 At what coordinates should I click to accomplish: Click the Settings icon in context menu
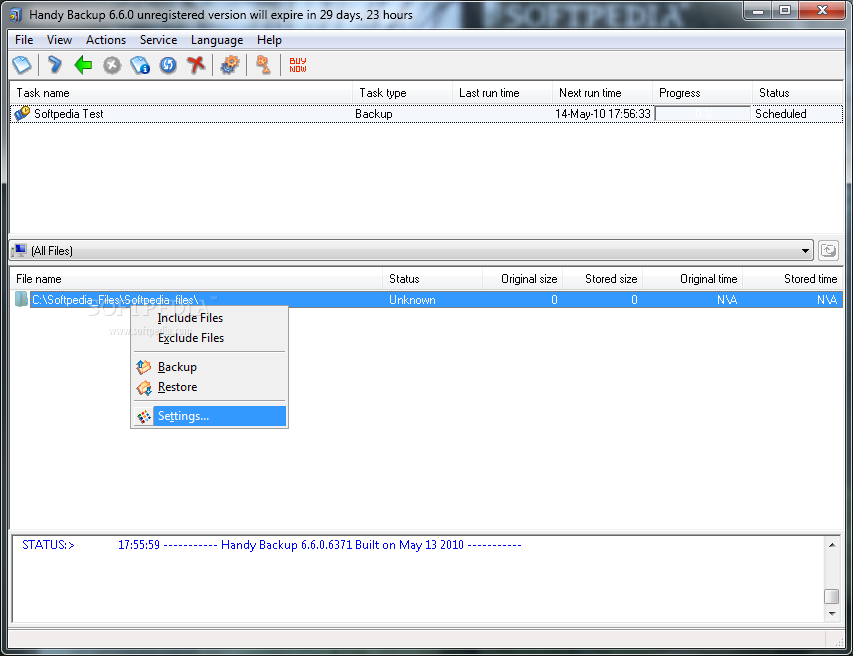click(144, 417)
